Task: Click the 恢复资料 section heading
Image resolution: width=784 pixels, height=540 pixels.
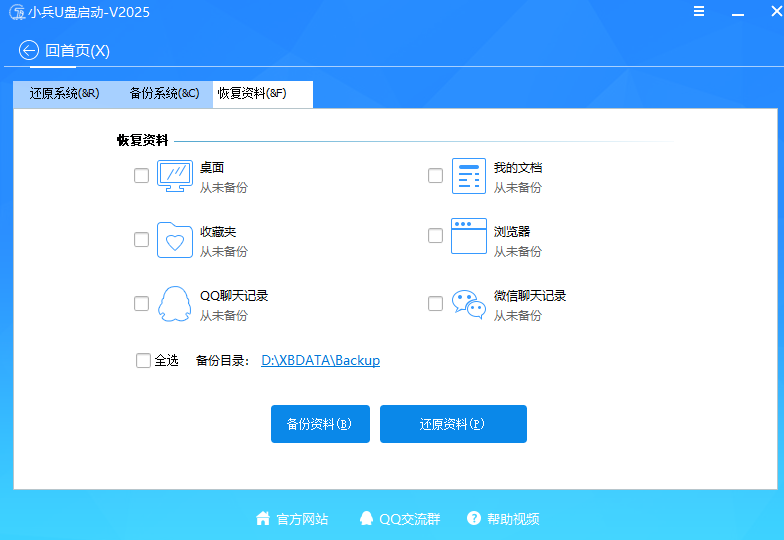Action: click(x=142, y=140)
